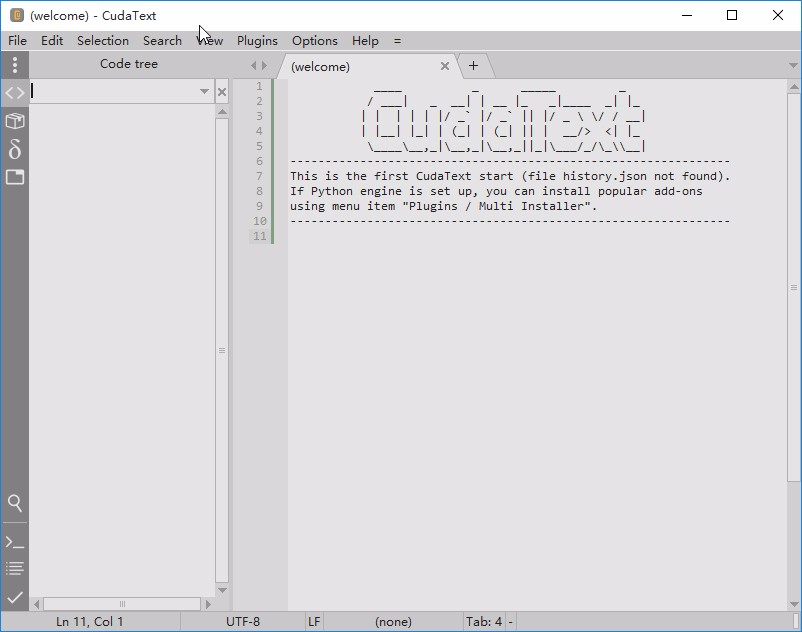
Task: Click the CudaText app icon in title bar
Action: click(x=17, y=15)
